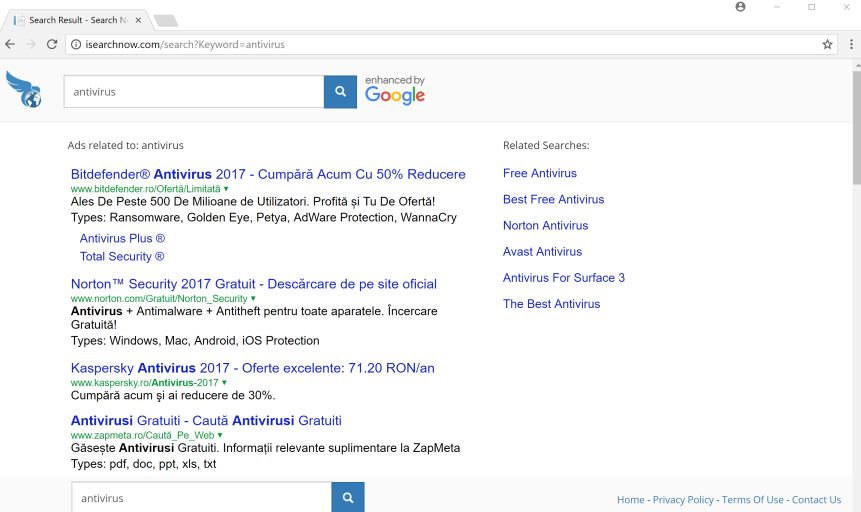Open a new browser tab
Screen dimensions: 861x512
click(166, 21)
